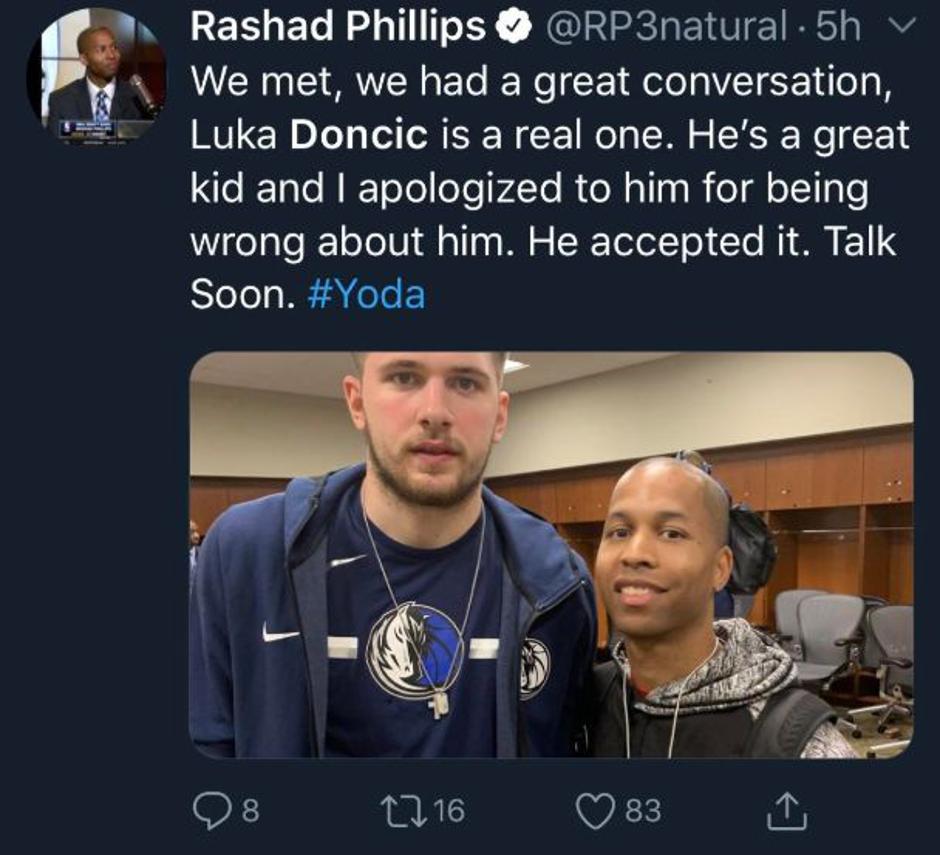
Task: Click the white Nike swoosh on the jacket
Action: coord(281,632)
